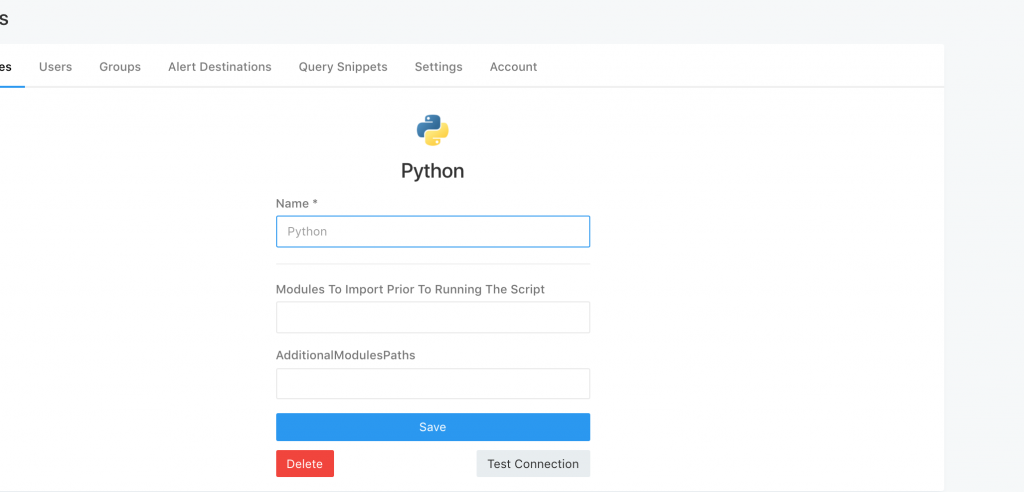Focus the Name input field
Screen dimensions: 1024x492
click(432, 231)
